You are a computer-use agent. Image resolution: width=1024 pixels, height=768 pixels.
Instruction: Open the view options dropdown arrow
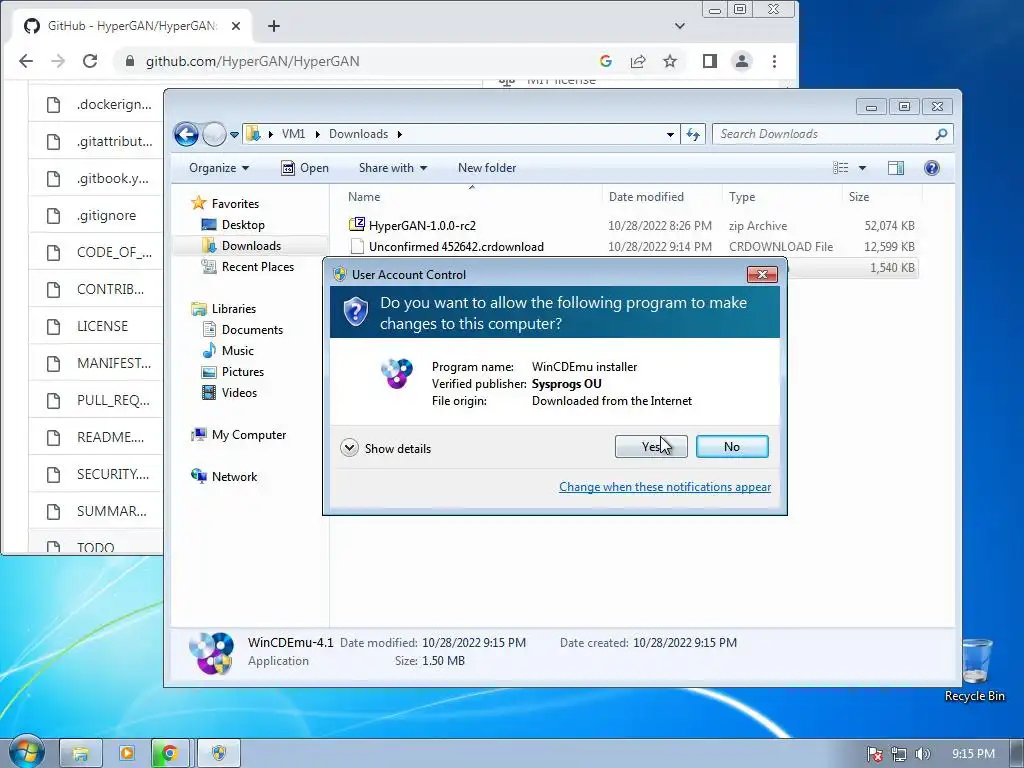click(862, 168)
